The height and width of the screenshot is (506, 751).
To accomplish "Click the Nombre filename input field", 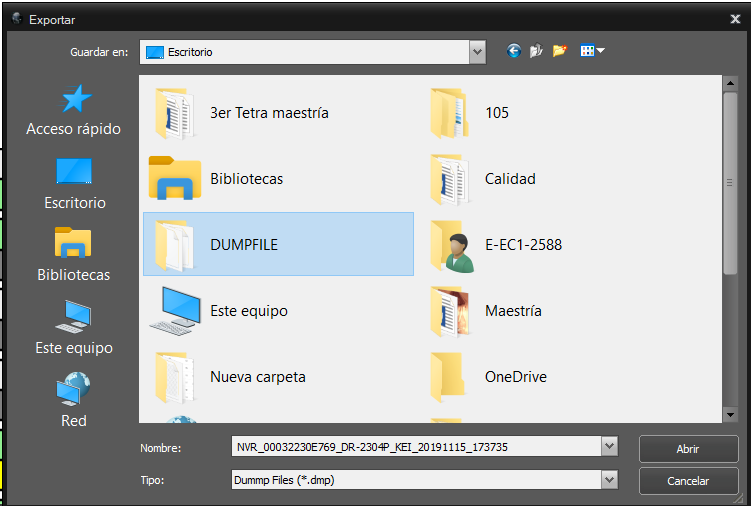I will (x=416, y=447).
